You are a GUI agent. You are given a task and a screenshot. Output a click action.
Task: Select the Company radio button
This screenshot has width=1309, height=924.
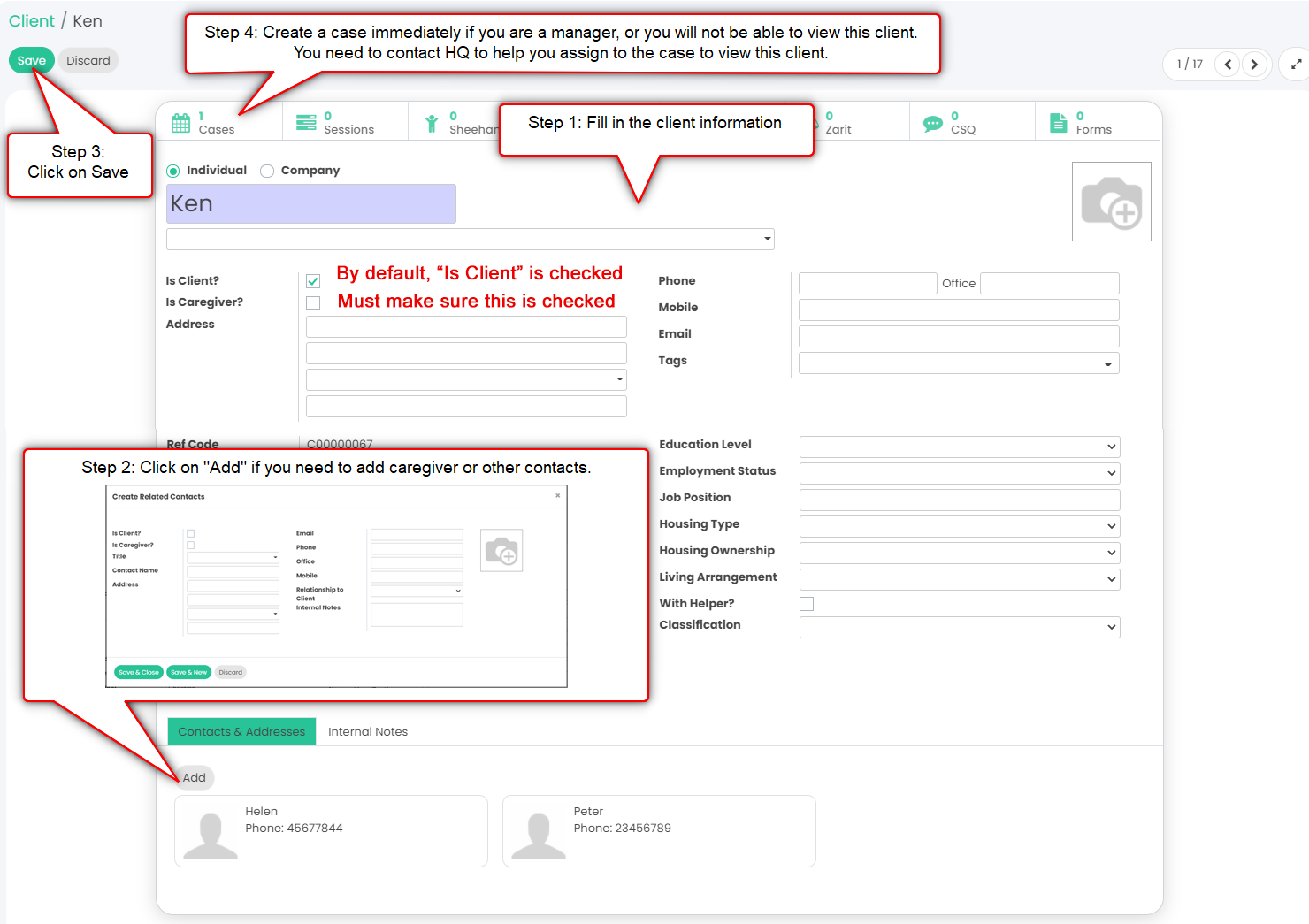[x=267, y=171]
